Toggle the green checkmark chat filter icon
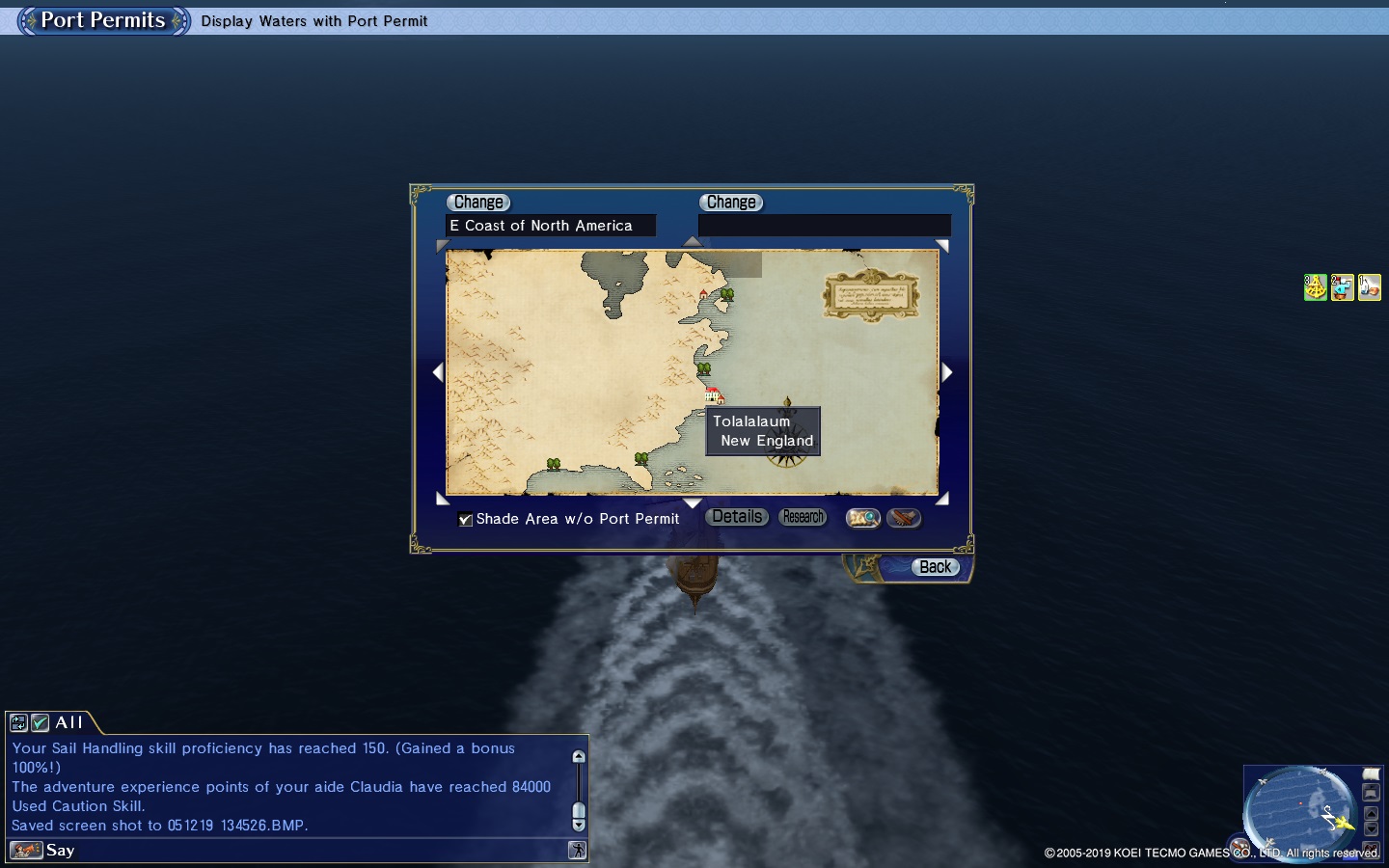The height and width of the screenshot is (868, 1389). pyautogui.click(x=40, y=722)
